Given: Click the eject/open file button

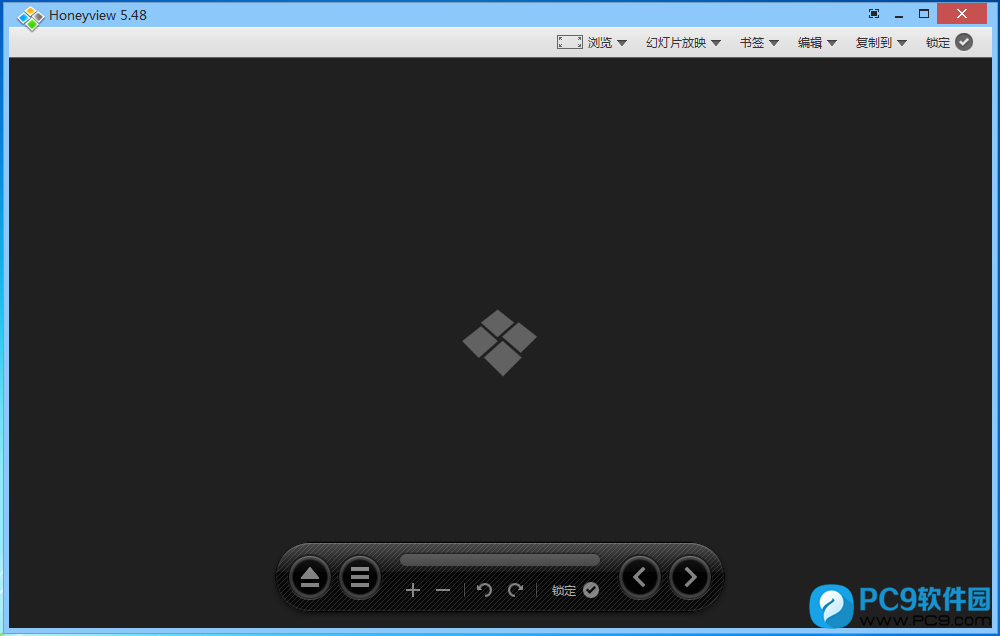Looking at the screenshot, I should pyautogui.click(x=310, y=577).
